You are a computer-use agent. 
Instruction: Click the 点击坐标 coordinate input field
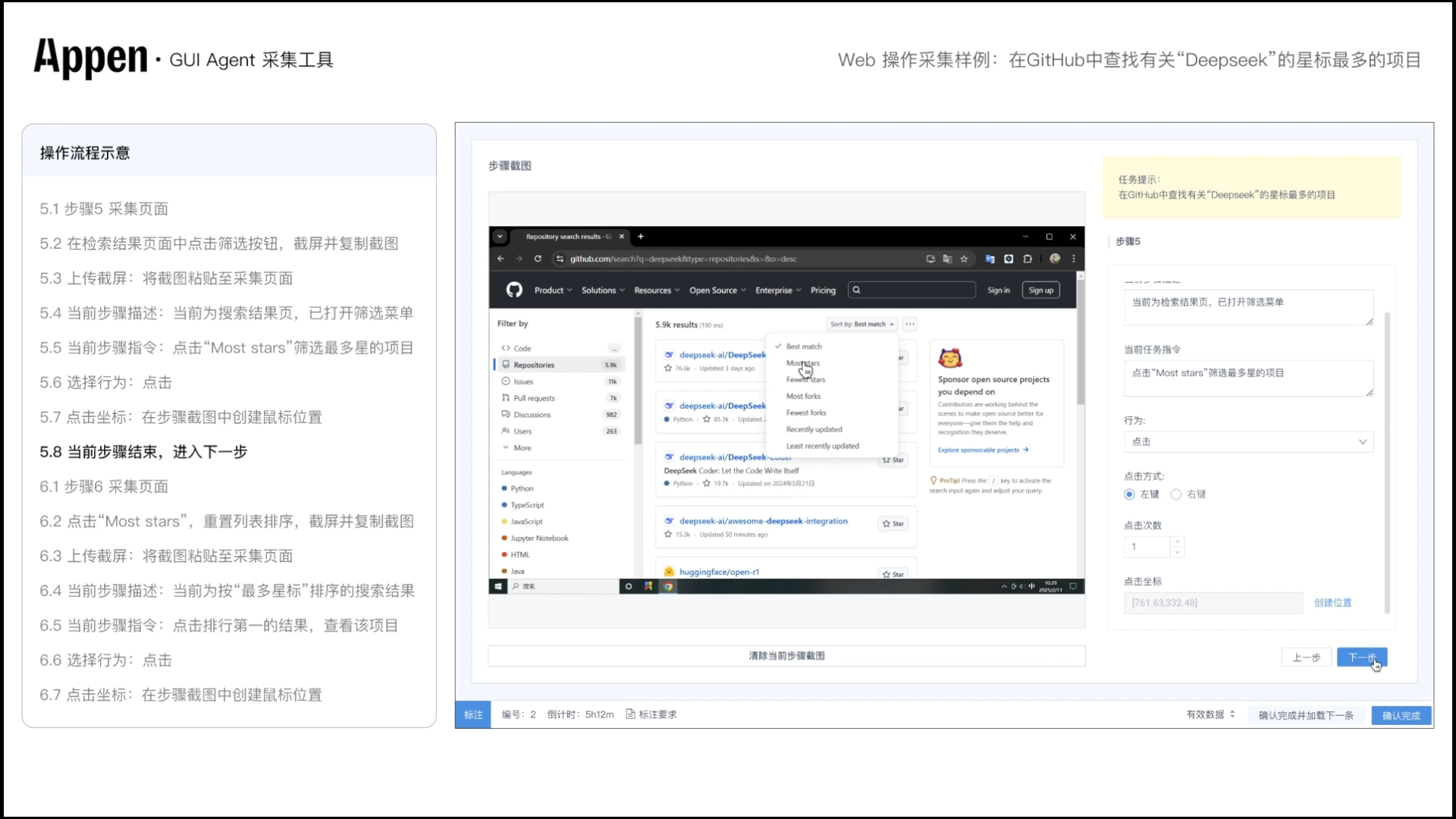(1211, 603)
